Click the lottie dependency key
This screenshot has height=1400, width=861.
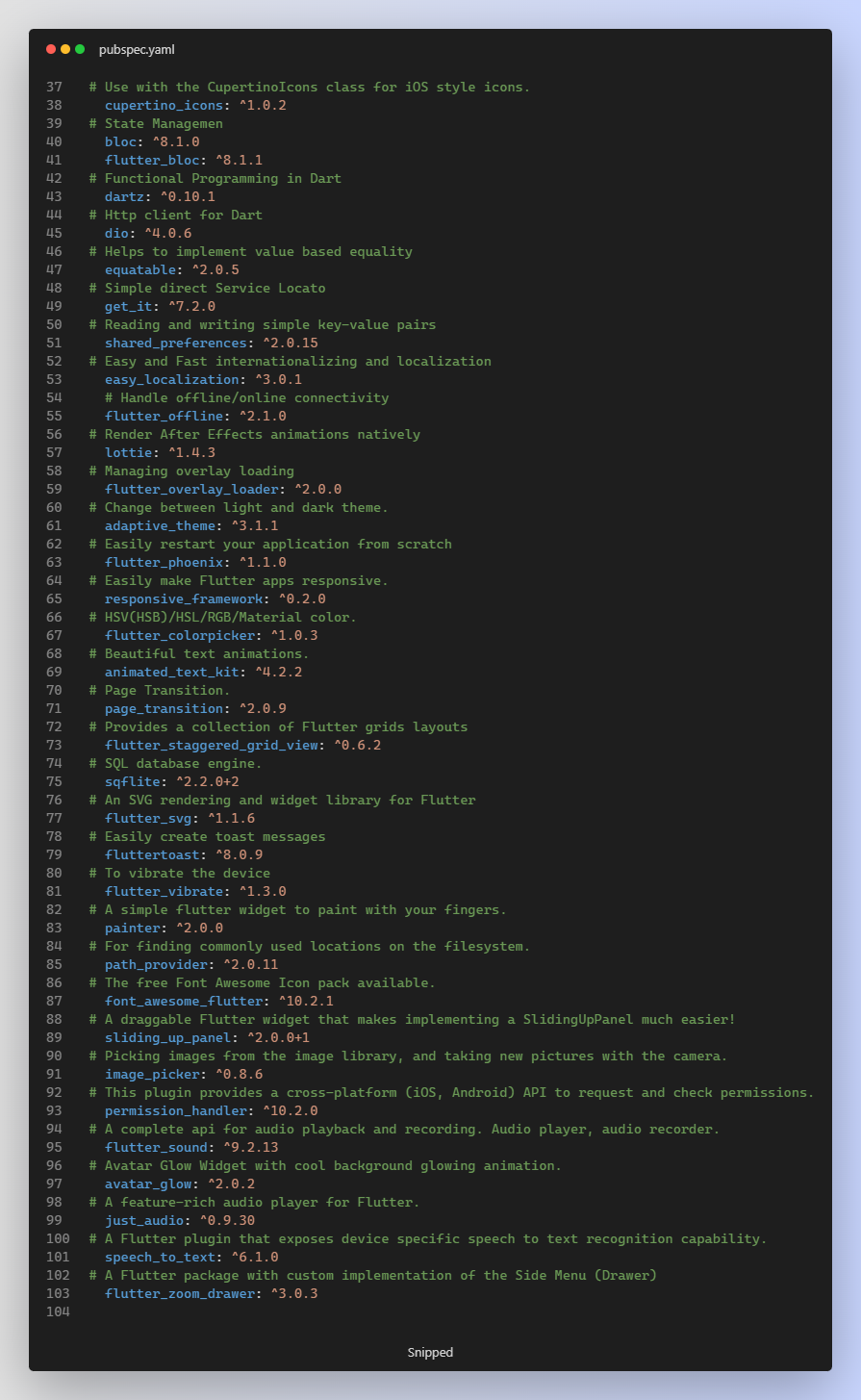pyautogui.click(x=128, y=452)
